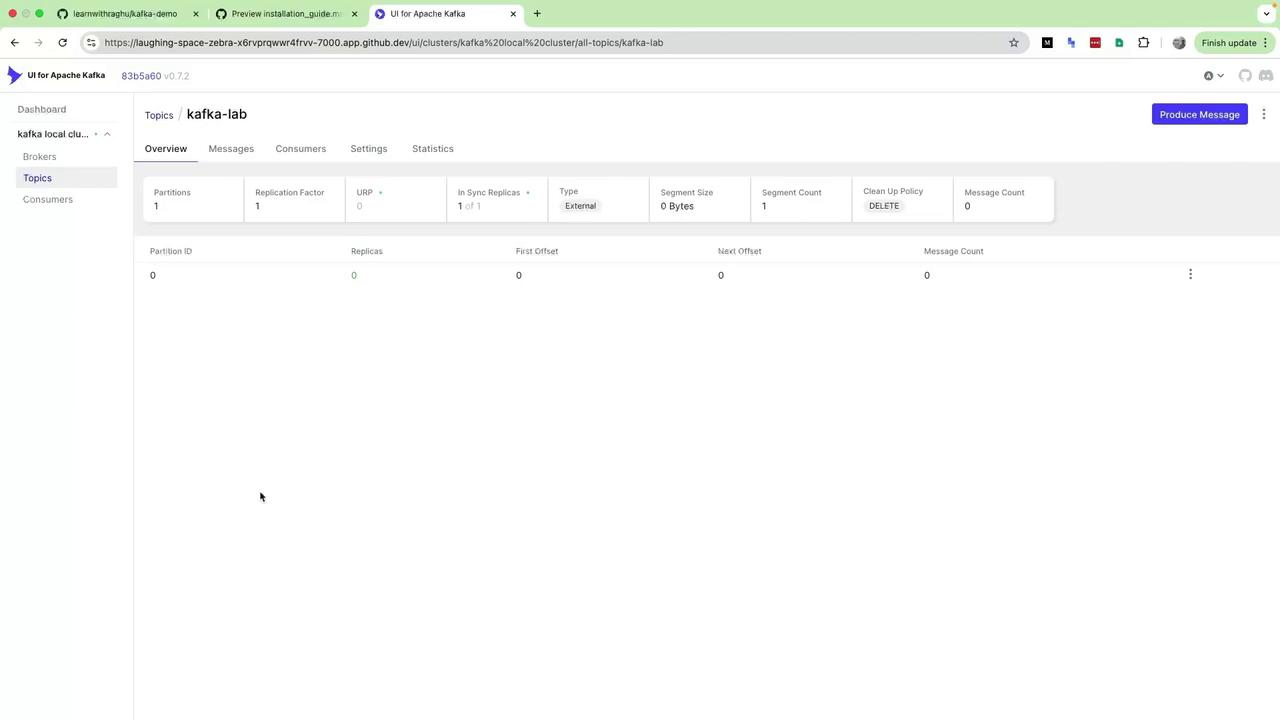Go to Dashboard in the sidebar
Viewport: 1280px width, 720px height.
[x=42, y=109]
